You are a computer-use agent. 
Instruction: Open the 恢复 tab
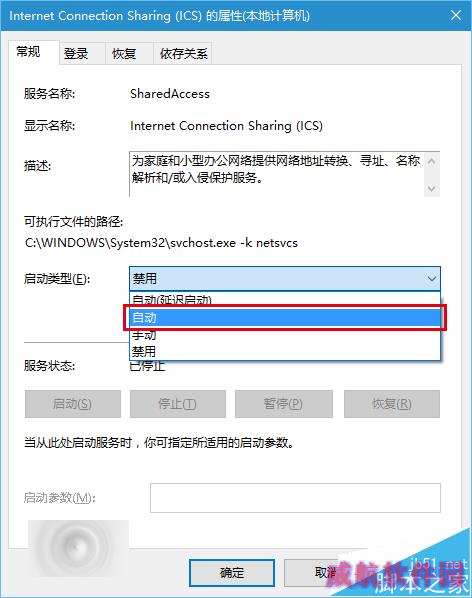[x=124, y=53]
